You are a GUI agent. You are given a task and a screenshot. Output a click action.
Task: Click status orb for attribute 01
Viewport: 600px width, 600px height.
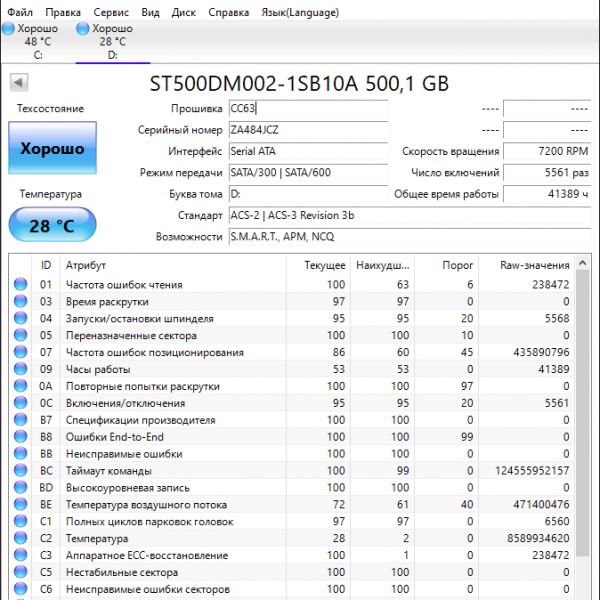[20, 285]
